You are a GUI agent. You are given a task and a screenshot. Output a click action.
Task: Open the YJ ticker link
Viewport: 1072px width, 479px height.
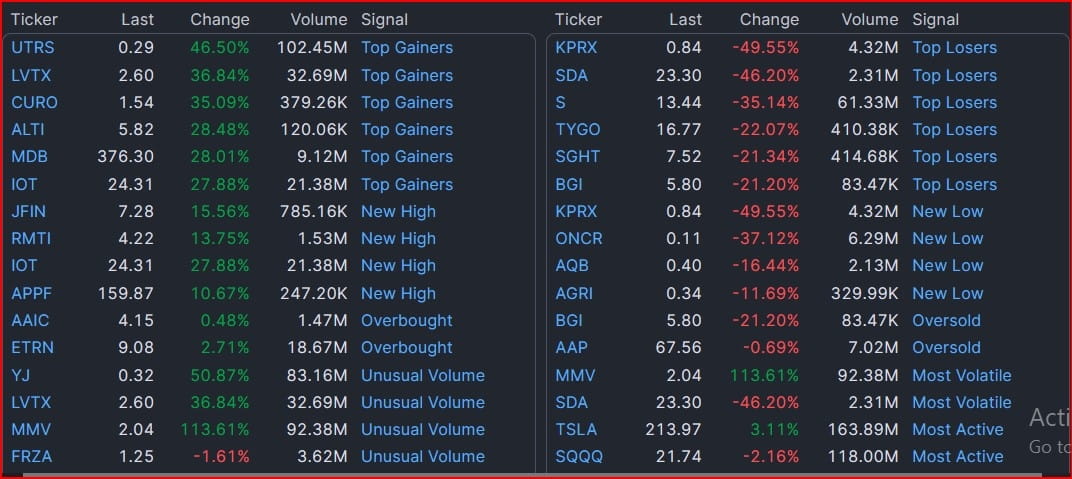pyautogui.click(x=20, y=375)
